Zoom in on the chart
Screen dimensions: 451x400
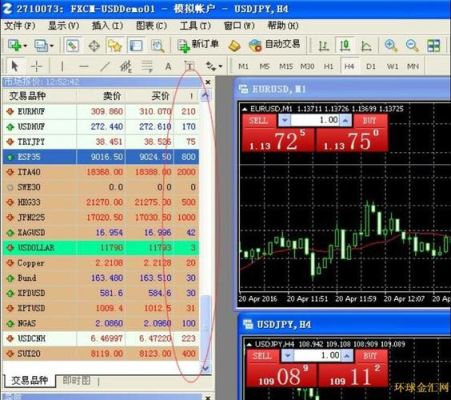pyautogui.click(x=391, y=46)
